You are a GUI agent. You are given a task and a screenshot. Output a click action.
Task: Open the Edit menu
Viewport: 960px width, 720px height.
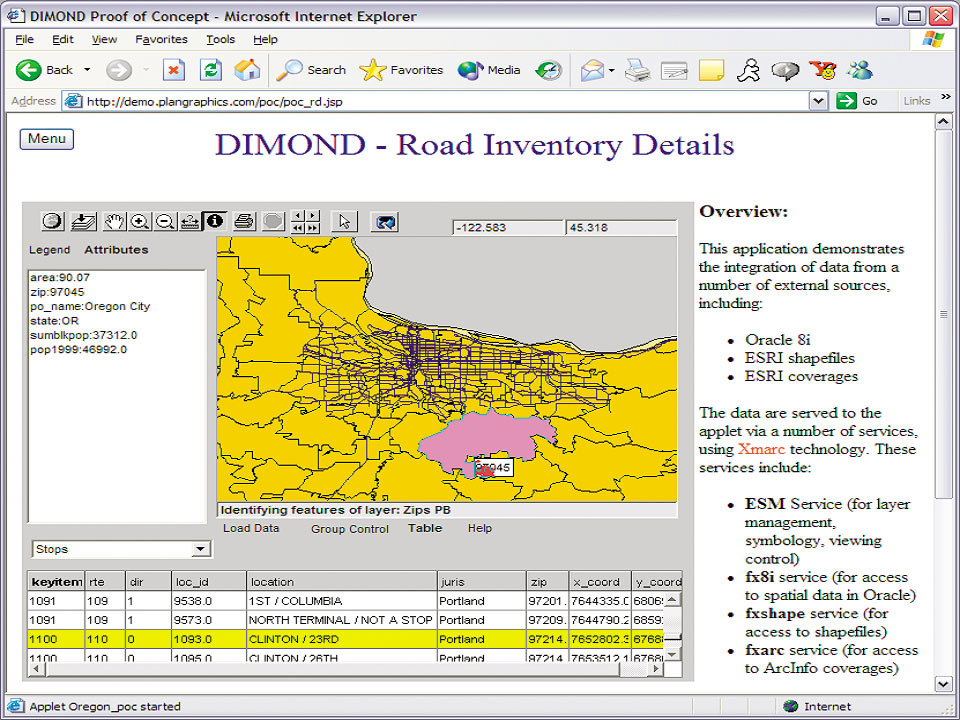click(62, 39)
